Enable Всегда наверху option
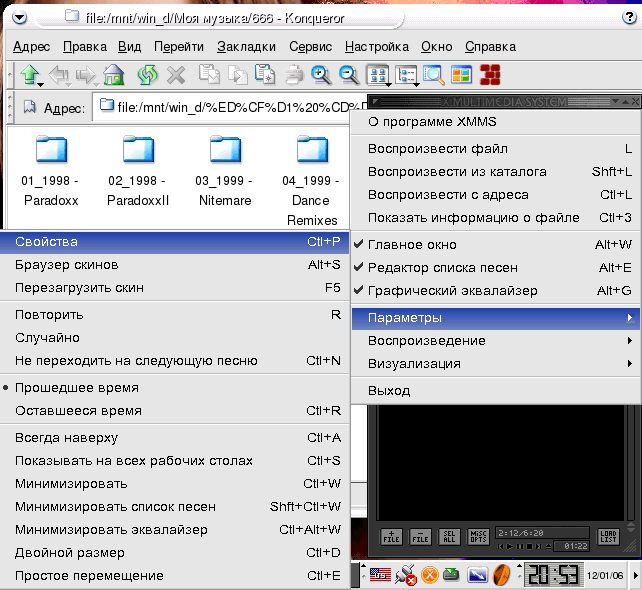 (174, 437)
